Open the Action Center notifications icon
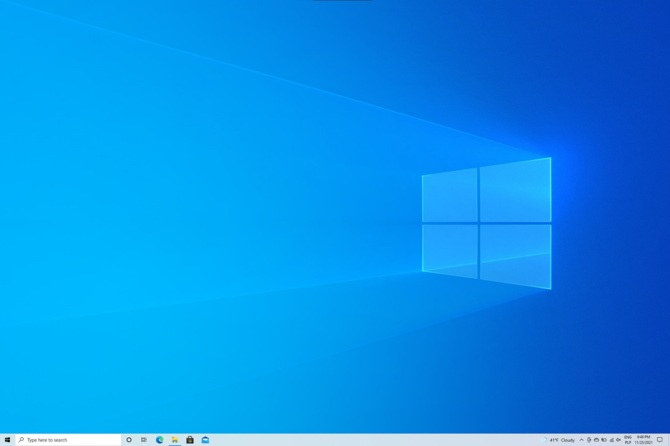This screenshot has width=670, height=446. tap(660, 440)
